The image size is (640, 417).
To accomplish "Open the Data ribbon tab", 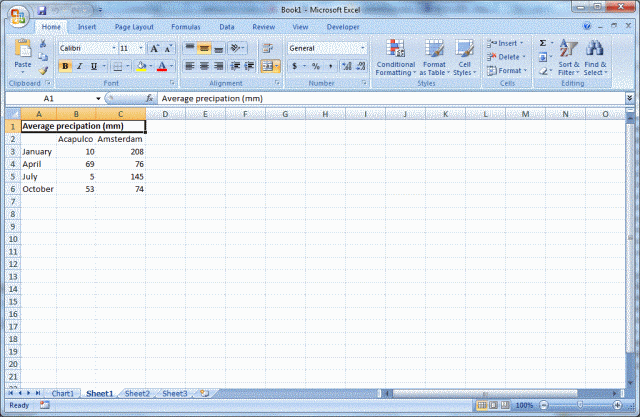I will coord(227,27).
